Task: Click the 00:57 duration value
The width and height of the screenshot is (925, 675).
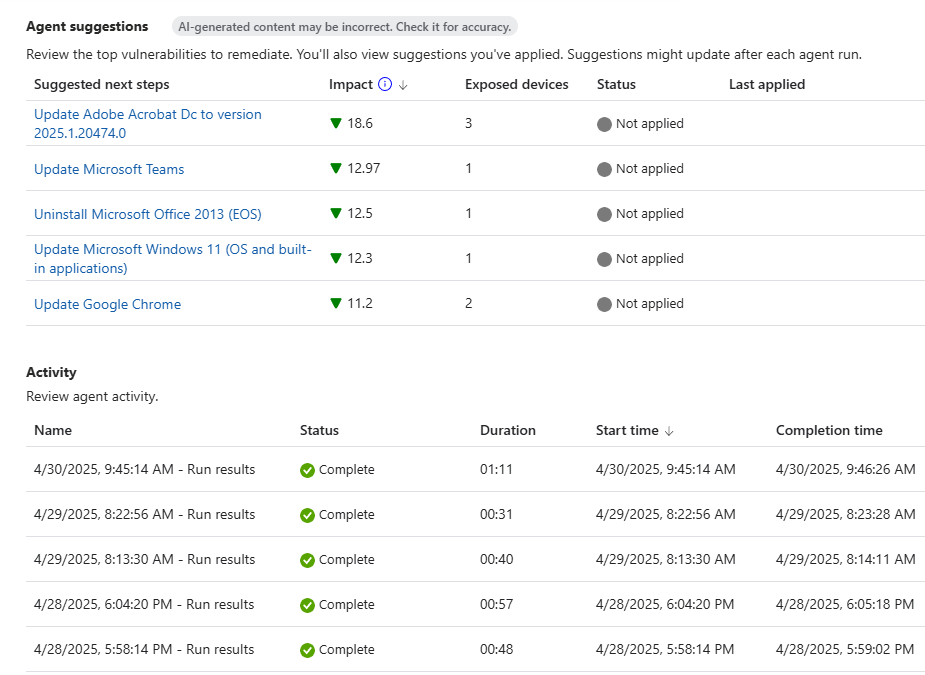Action: click(x=496, y=605)
